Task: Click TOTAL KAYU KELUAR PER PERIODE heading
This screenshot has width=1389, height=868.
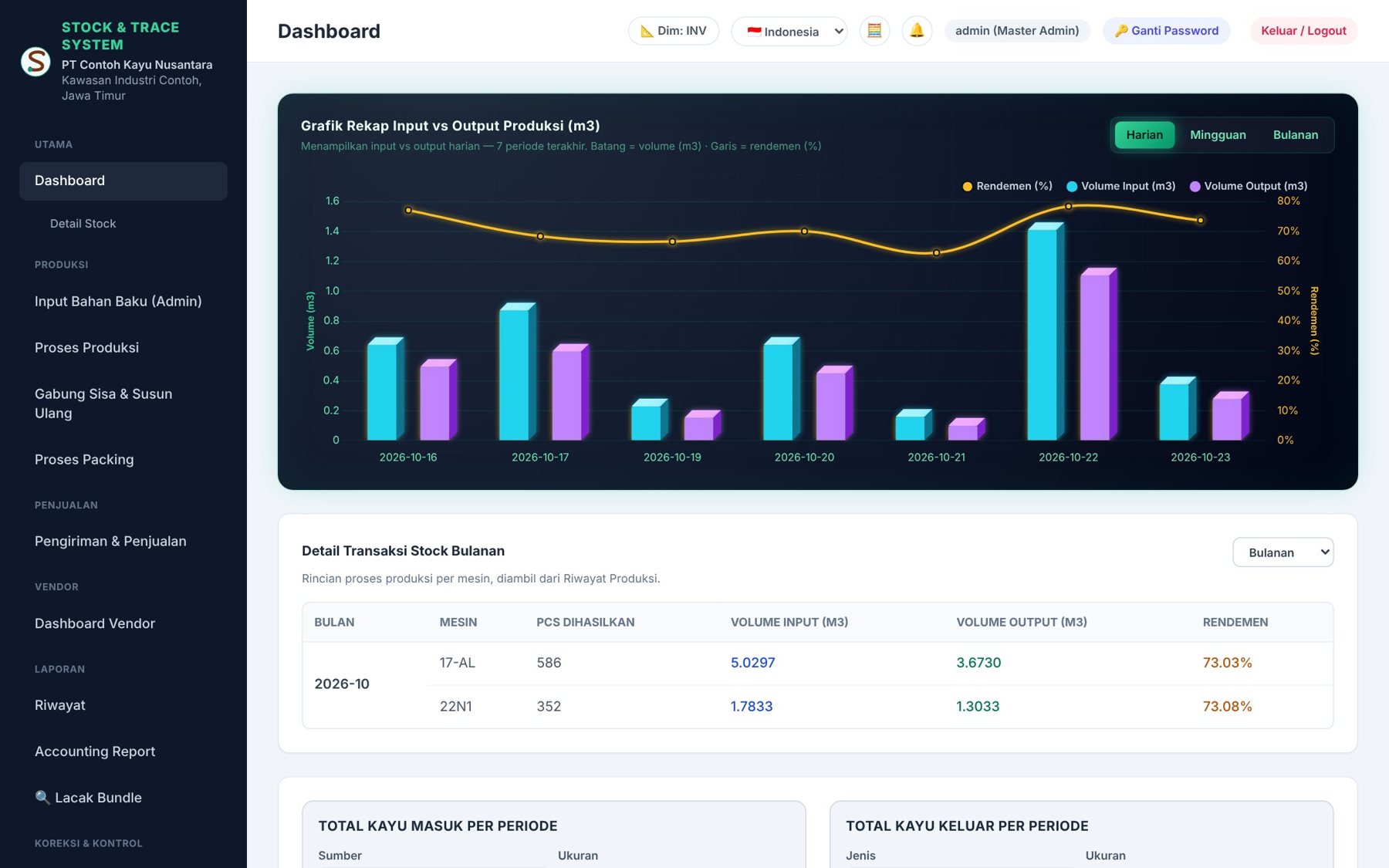Action: tap(967, 826)
